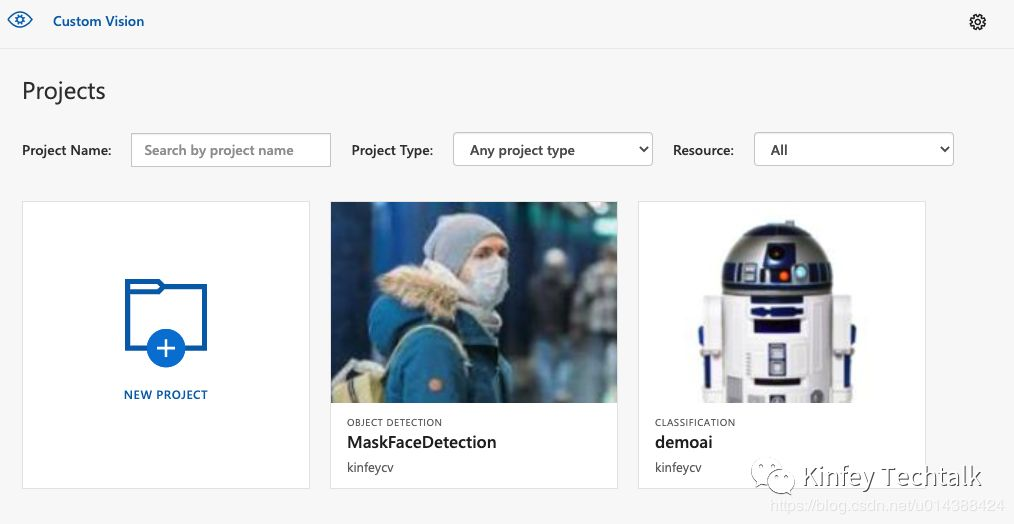The width and height of the screenshot is (1014, 524).
Task: Expand the Resource dropdown showing All
Action: click(x=854, y=149)
